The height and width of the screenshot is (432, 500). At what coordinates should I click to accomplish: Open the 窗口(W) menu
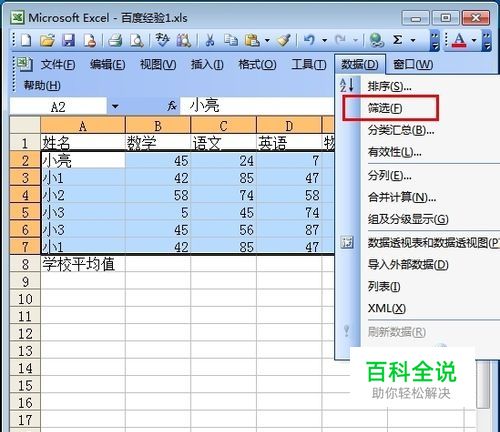(413, 64)
